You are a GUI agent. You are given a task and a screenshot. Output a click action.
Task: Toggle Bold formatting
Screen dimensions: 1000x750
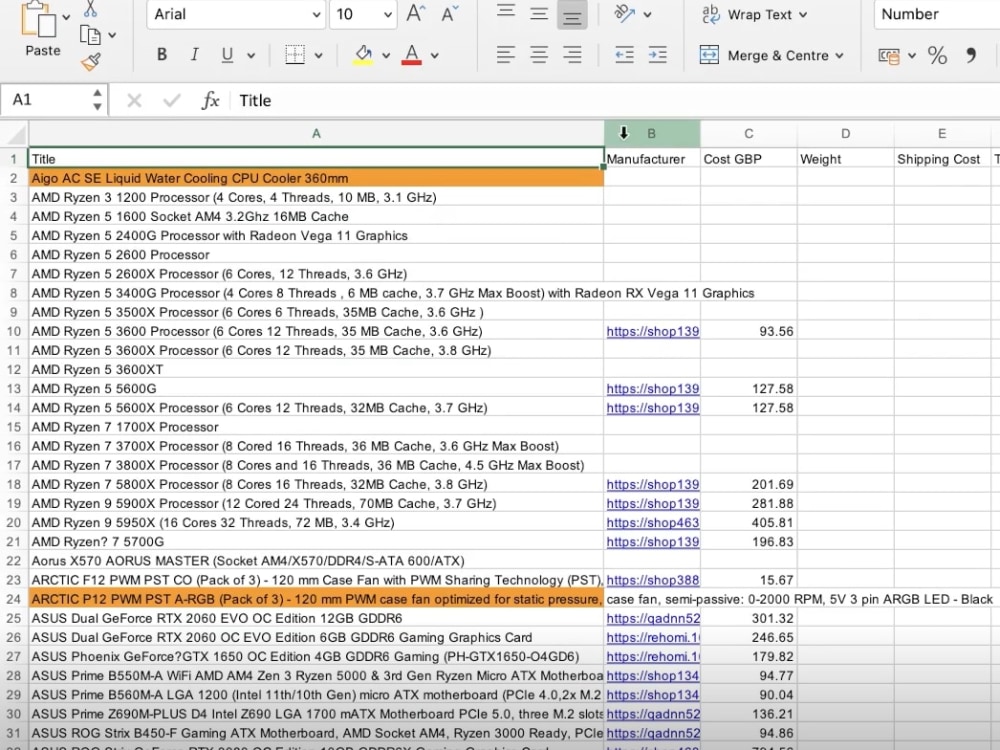tap(162, 55)
